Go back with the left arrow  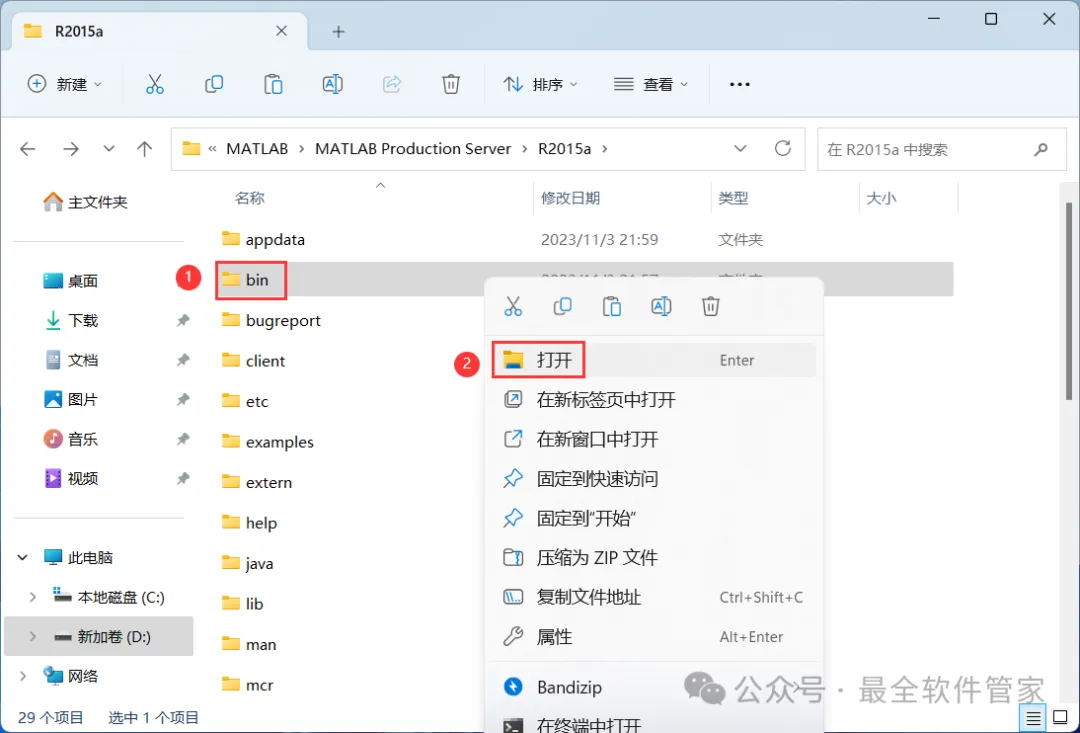click(28, 149)
